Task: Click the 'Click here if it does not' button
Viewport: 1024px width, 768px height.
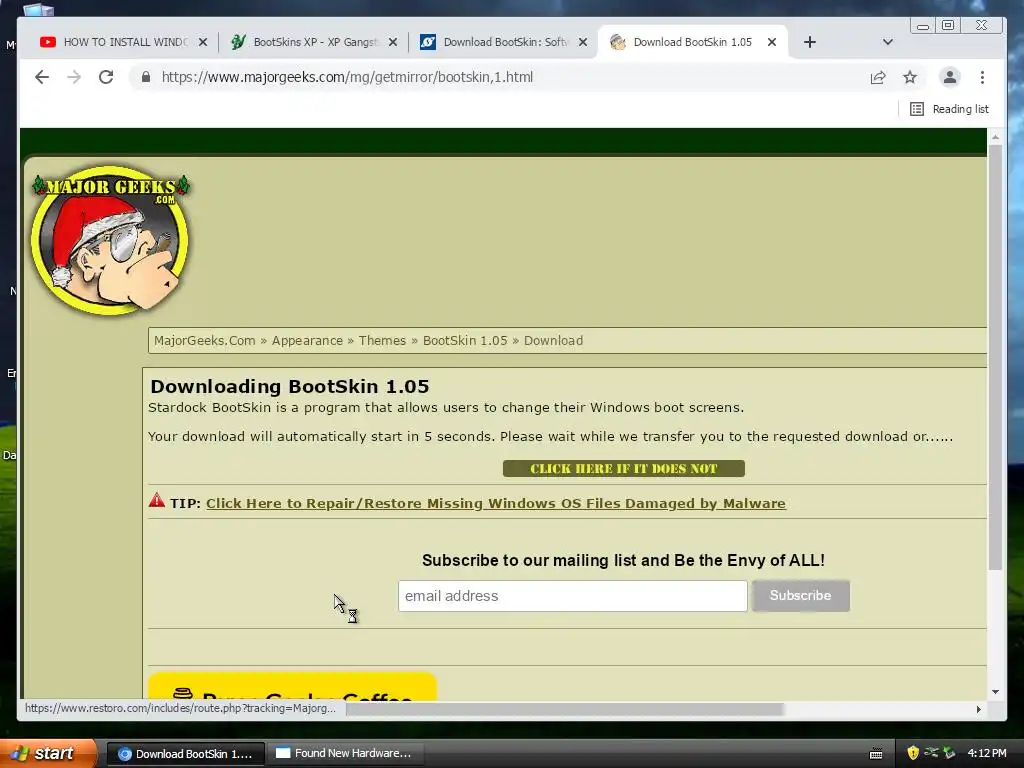Action: (x=624, y=468)
